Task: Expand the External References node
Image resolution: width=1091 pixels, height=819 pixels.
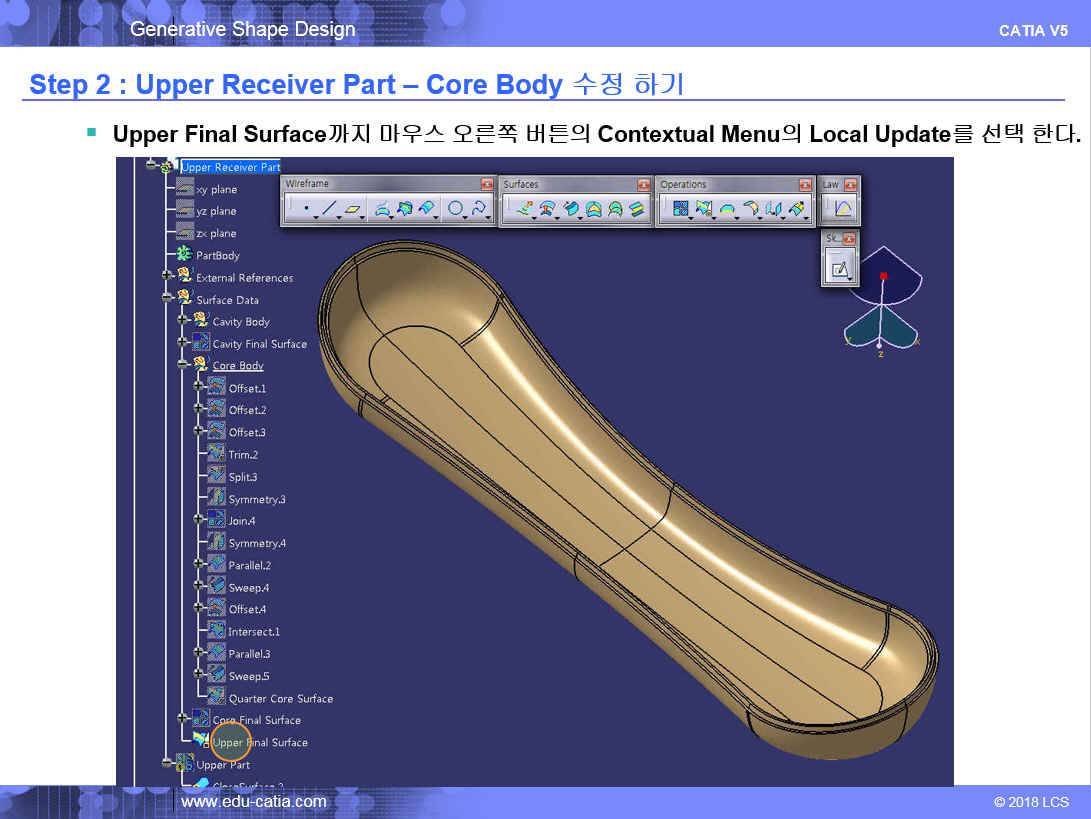Action: (167, 275)
